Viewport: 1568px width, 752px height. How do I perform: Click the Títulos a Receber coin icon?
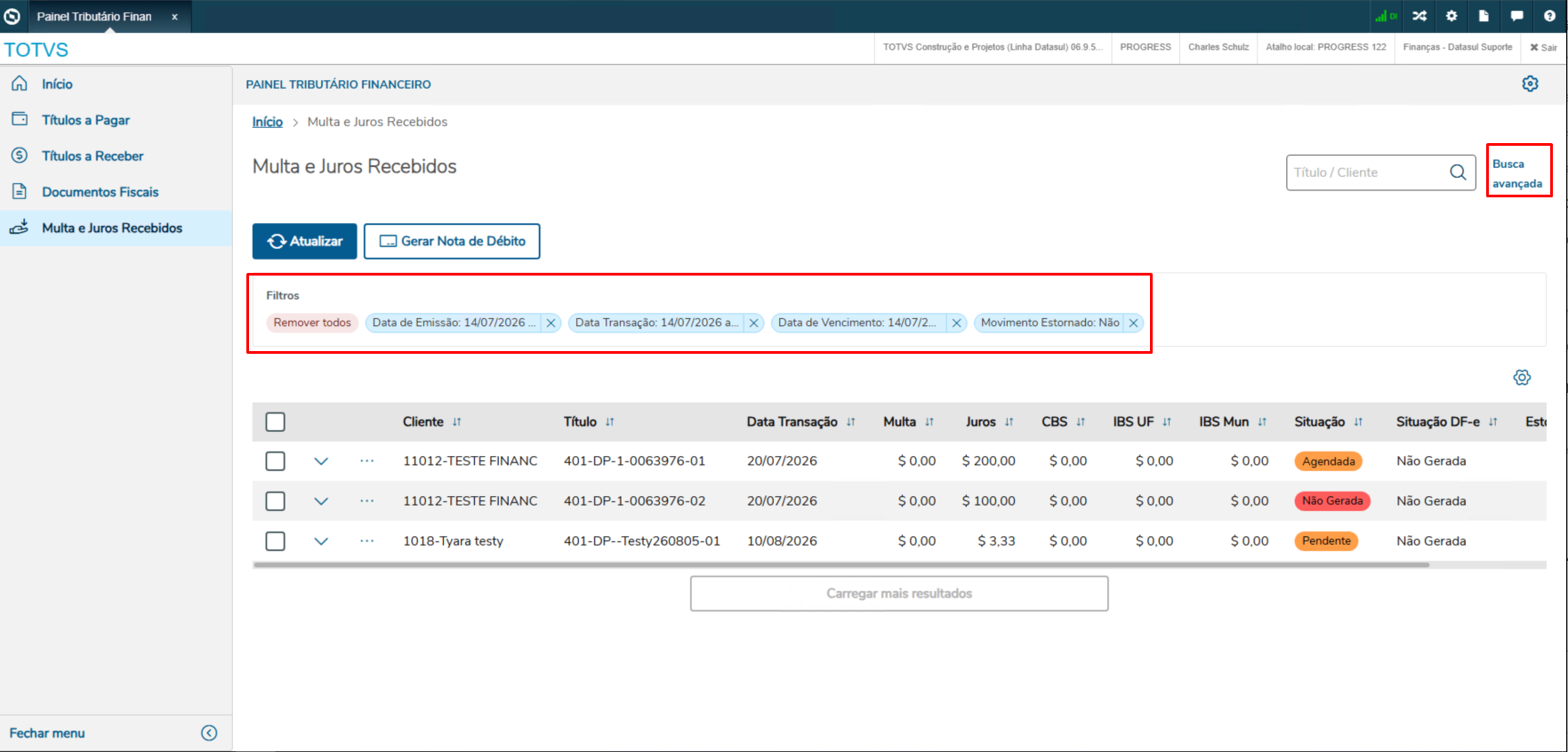click(19, 156)
